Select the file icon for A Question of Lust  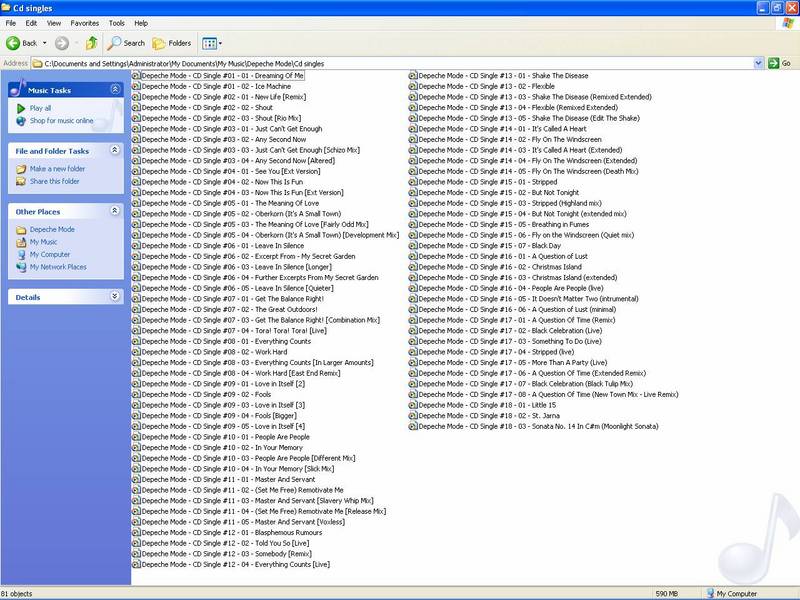(413, 256)
